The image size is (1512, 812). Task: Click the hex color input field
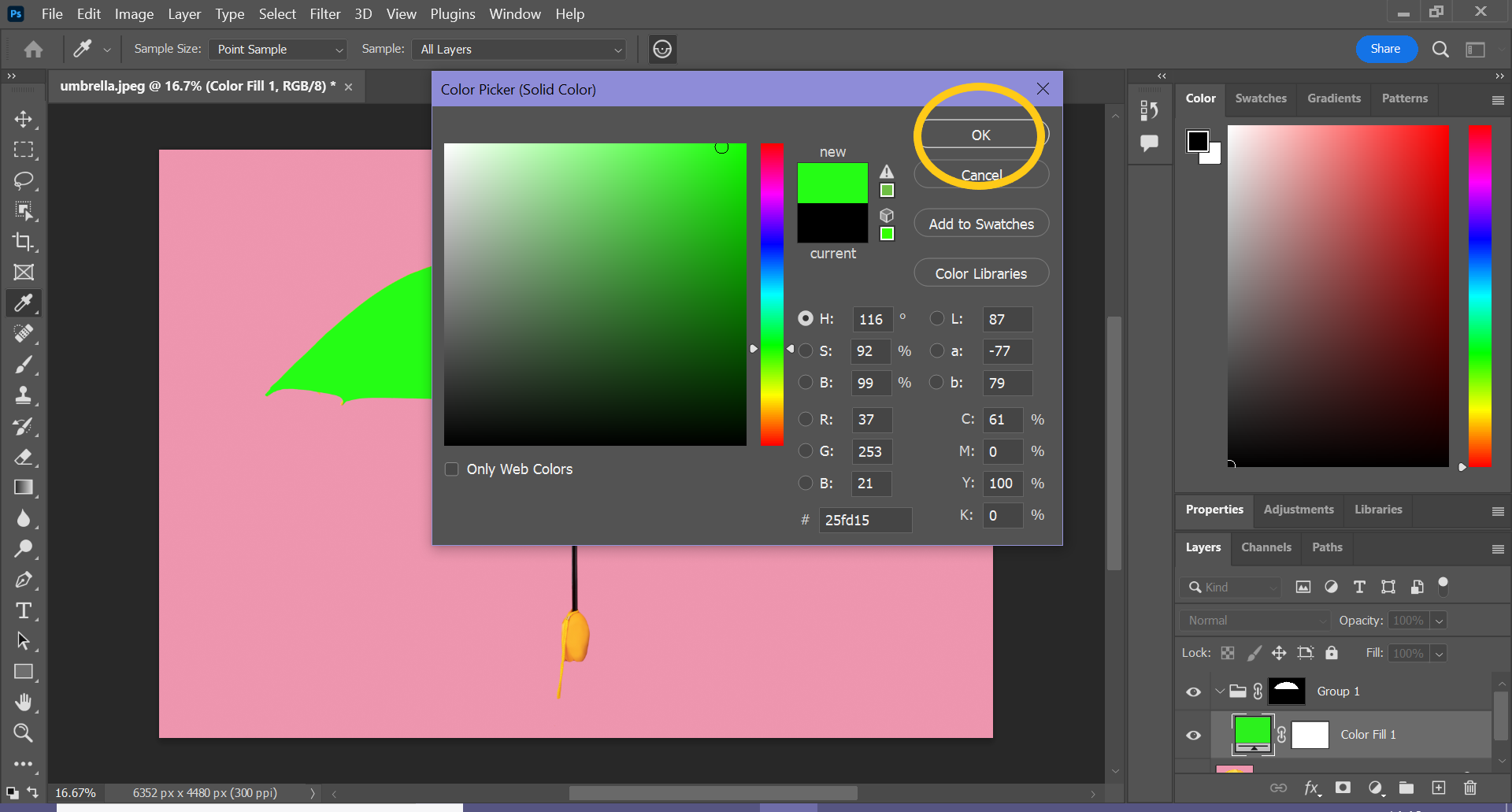pos(865,520)
